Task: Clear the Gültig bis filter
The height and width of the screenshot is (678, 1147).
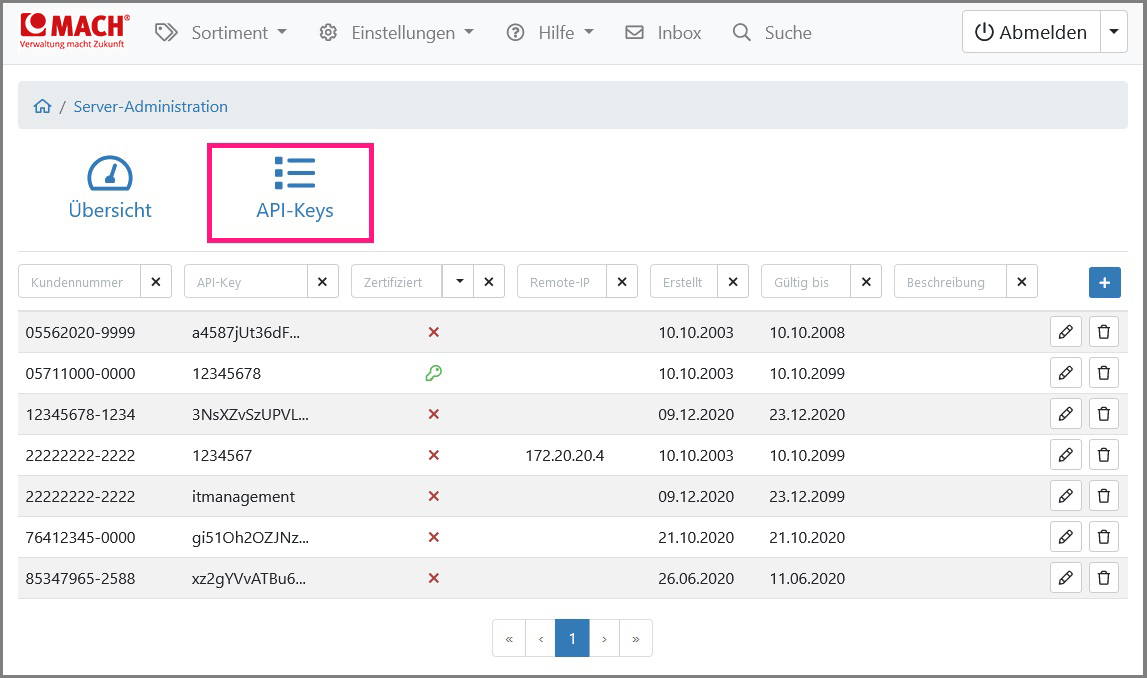Action: click(866, 282)
